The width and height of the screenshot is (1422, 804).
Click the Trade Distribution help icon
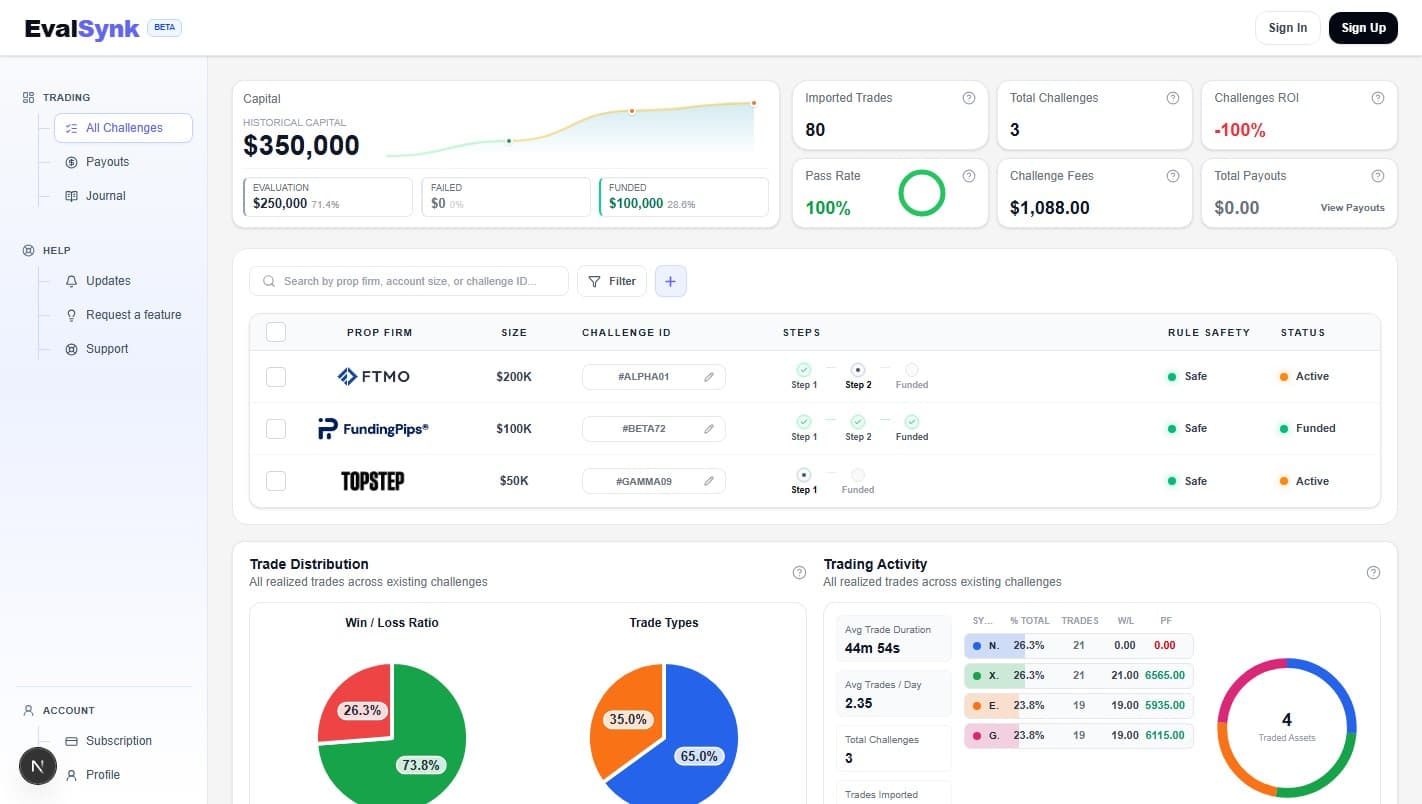(x=799, y=573)
